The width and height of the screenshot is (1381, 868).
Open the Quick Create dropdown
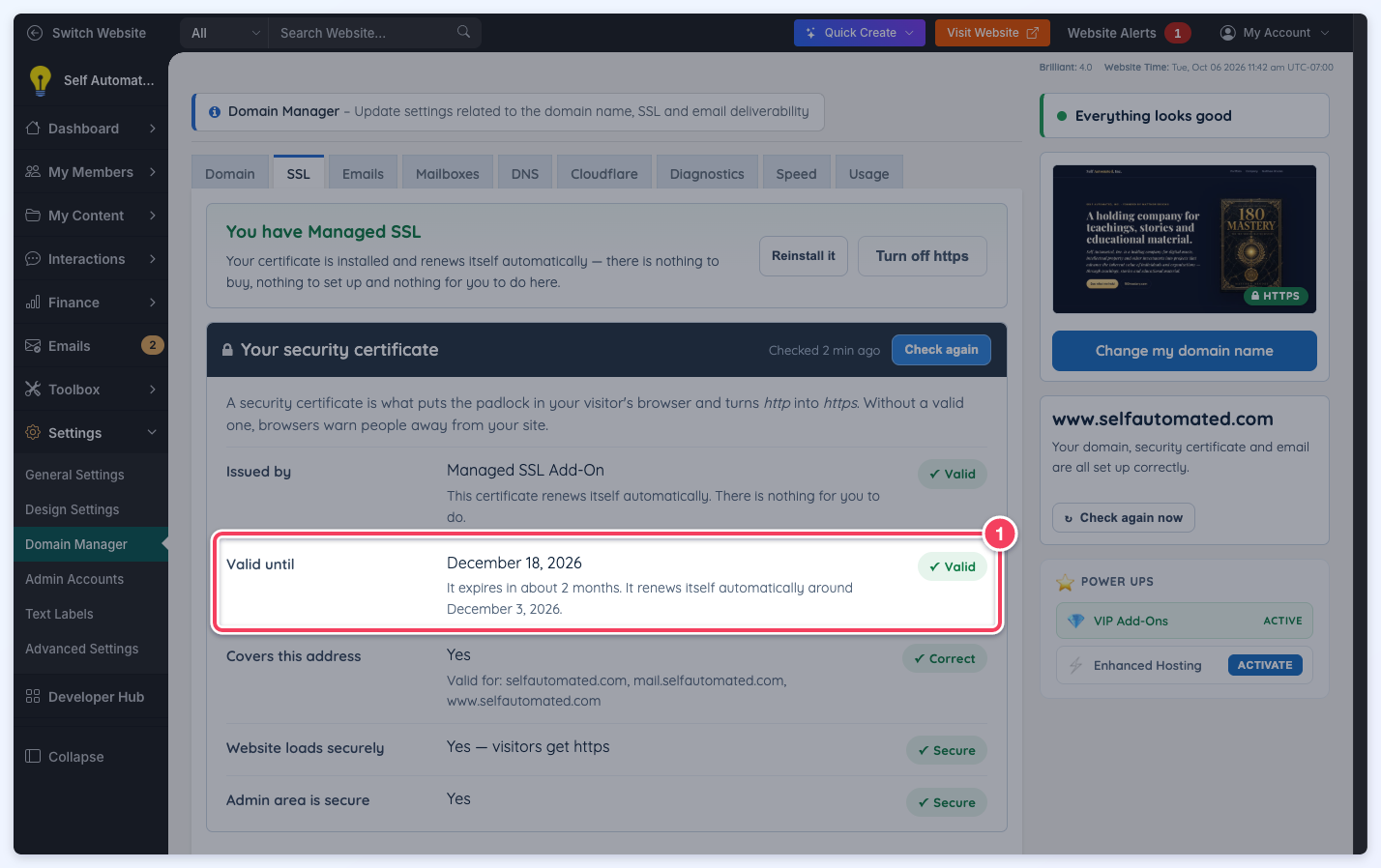pyautogui.click(x=860, y=33)
